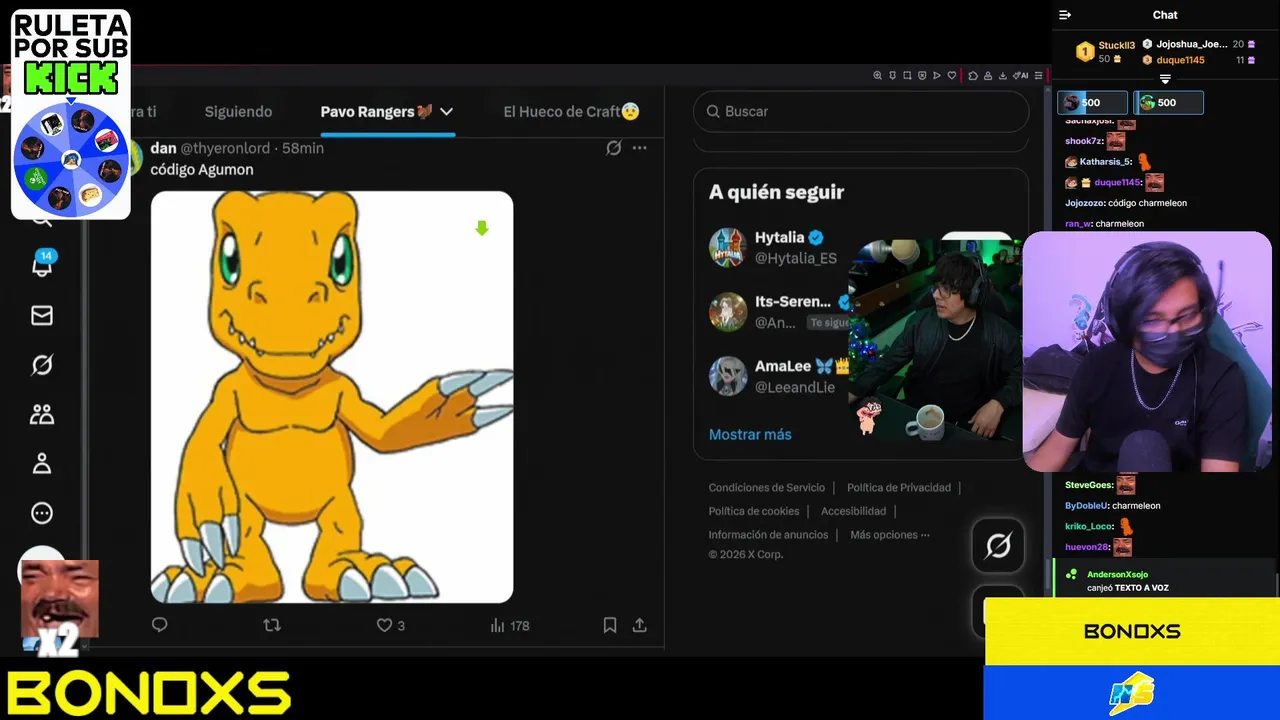Screen dimensions: 1280x720
Task: Click the downloads icon in browser toolbar
Action: coord(1003,75)
